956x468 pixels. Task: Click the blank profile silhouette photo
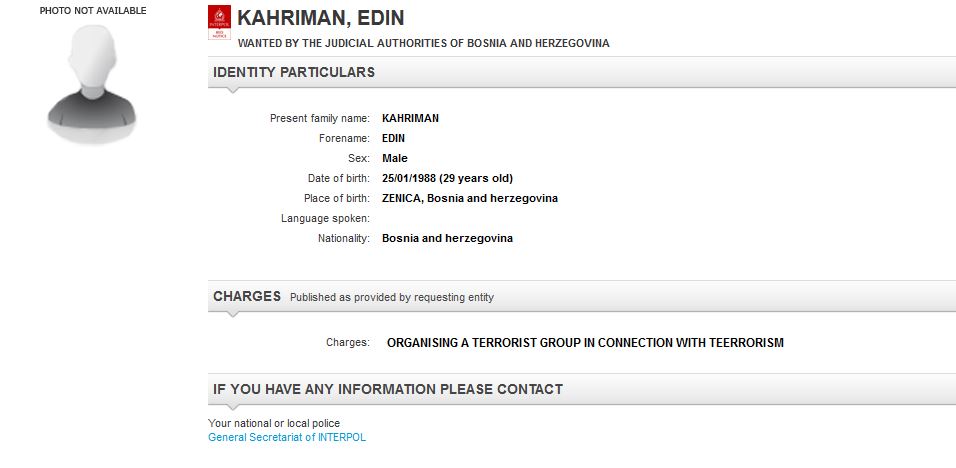click(x=92, y=83)
